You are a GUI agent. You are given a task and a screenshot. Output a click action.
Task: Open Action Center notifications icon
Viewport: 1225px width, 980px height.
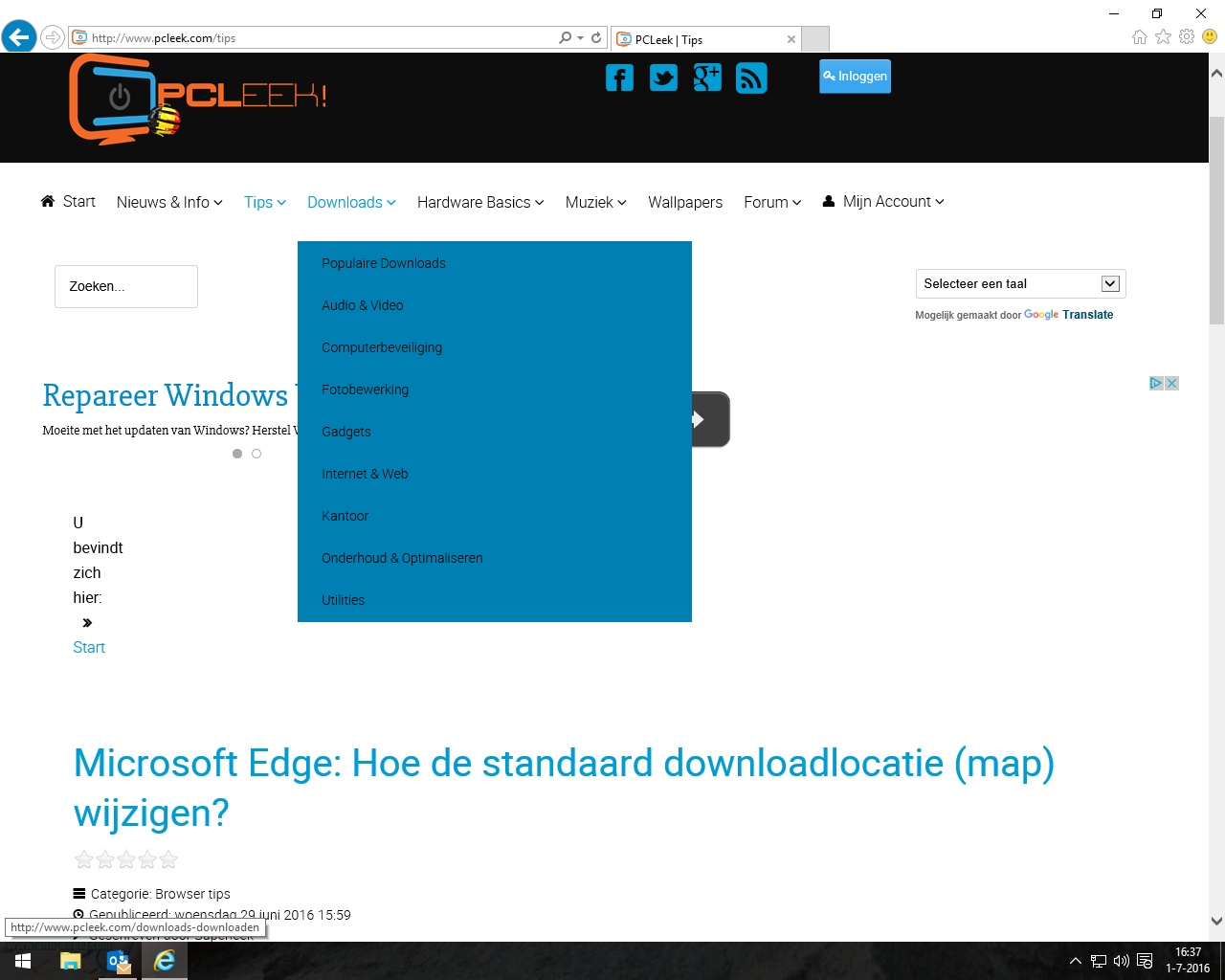pyautogui.click(x=1145, y=961)
